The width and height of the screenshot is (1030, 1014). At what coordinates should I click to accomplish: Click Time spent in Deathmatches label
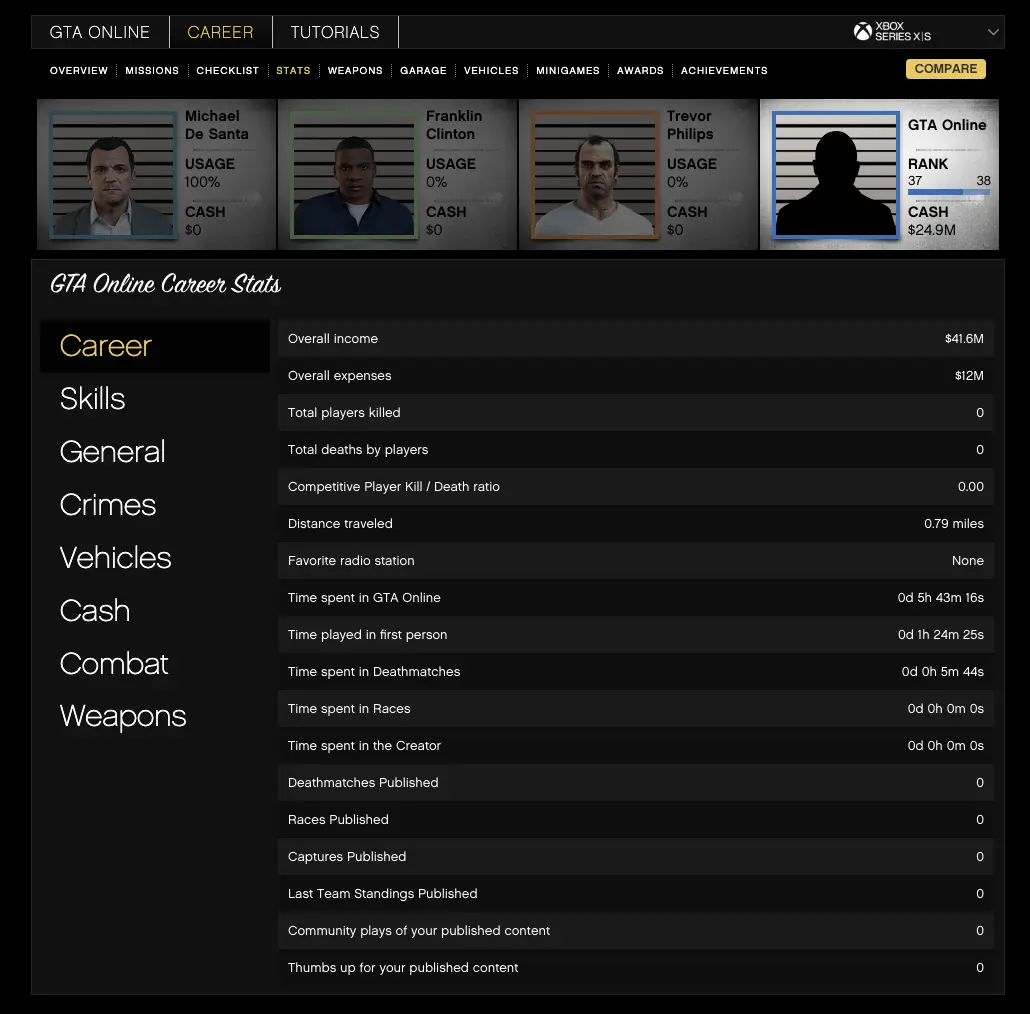coord(374,672)
